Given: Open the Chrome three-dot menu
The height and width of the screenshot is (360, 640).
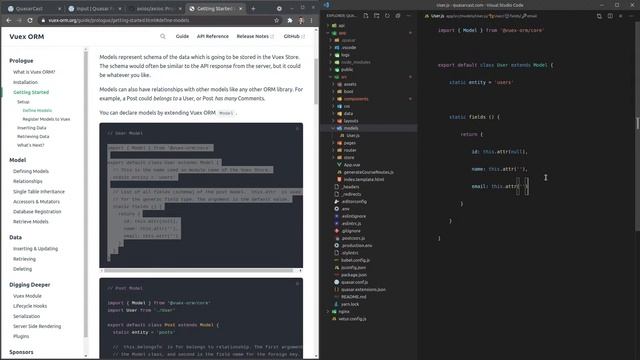Looking at the screenshot, I should point(311,20).
